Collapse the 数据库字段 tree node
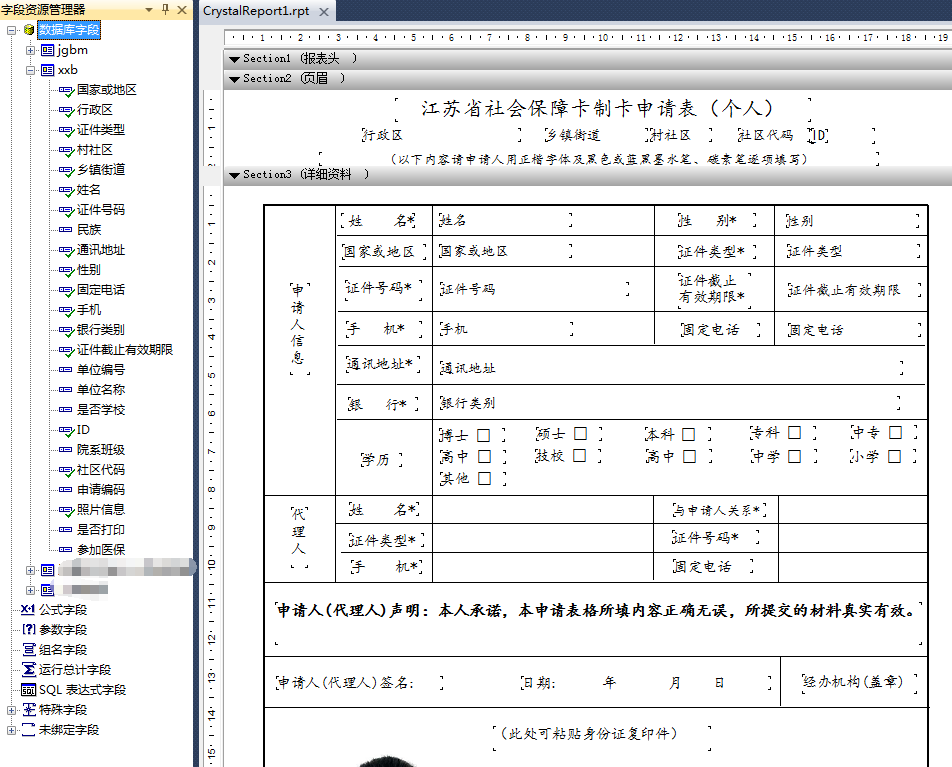This screenshot has width=952, height=767. (11, 30)
